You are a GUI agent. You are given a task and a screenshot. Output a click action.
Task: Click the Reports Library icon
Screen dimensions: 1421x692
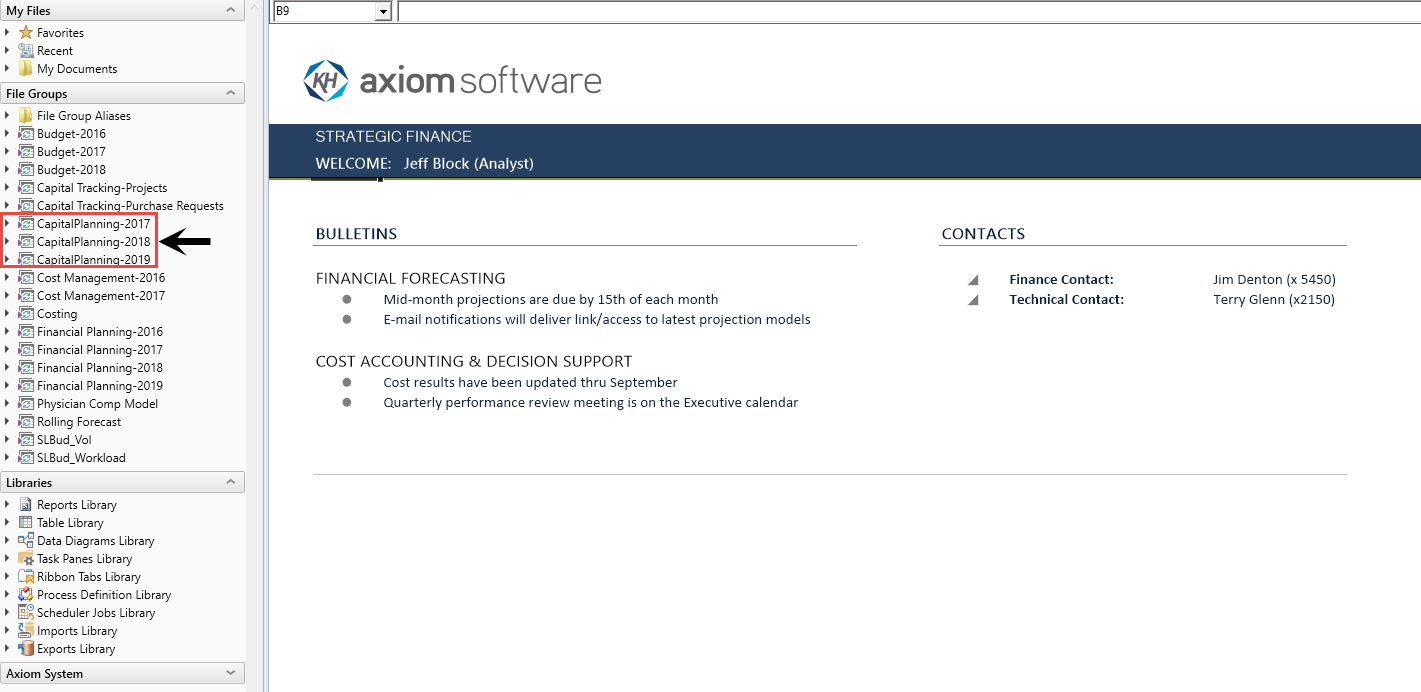point(26,505)
